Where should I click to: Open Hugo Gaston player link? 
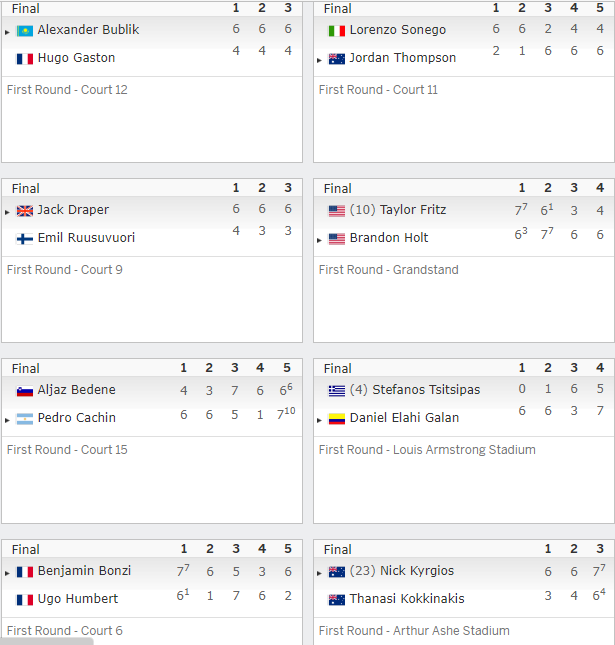point(76,58)
